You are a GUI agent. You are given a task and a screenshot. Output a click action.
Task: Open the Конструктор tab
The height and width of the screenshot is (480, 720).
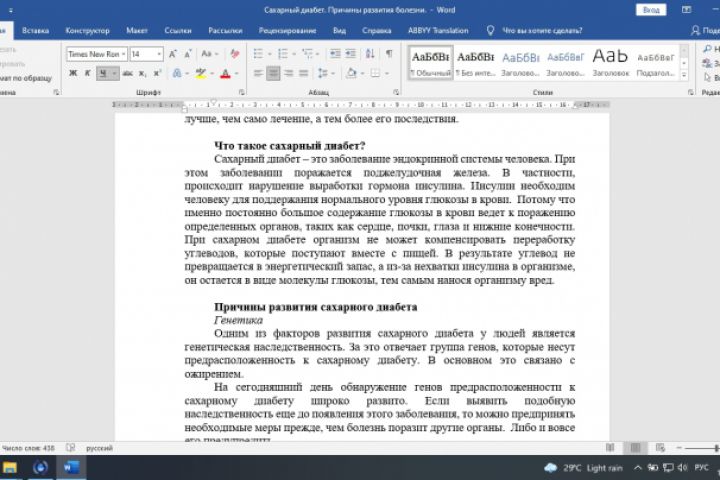87,31
